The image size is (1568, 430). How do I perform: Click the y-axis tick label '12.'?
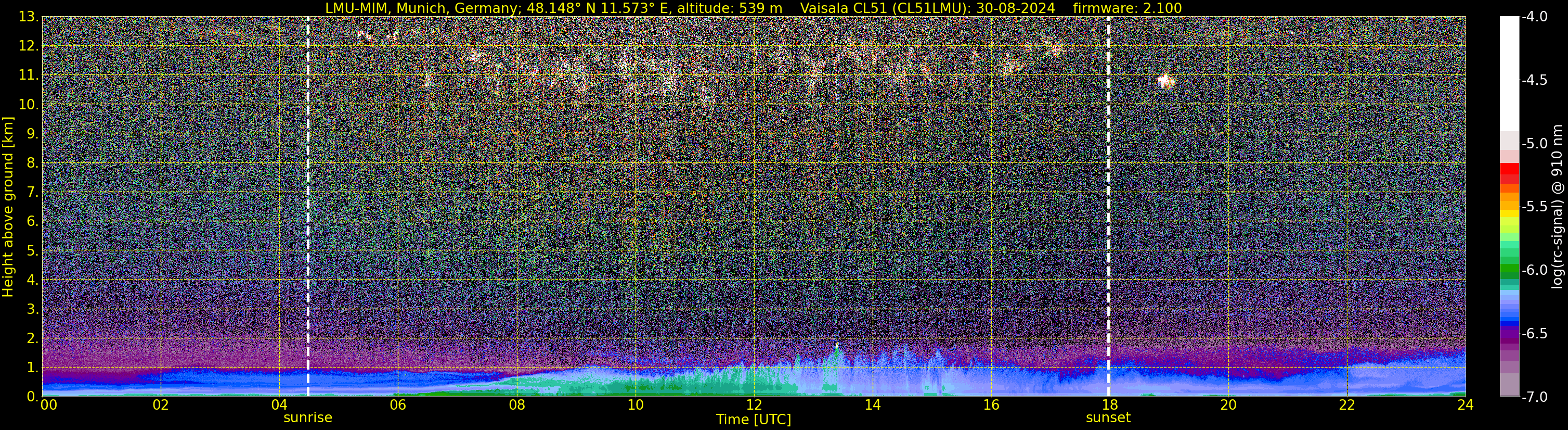tap(29, 46)
